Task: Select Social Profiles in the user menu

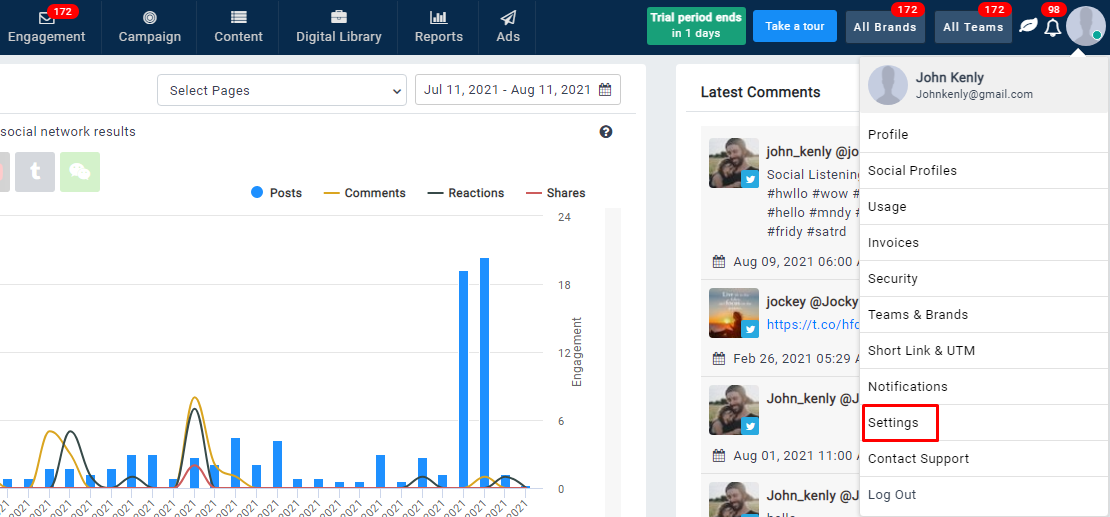Action: click(912, 171)
